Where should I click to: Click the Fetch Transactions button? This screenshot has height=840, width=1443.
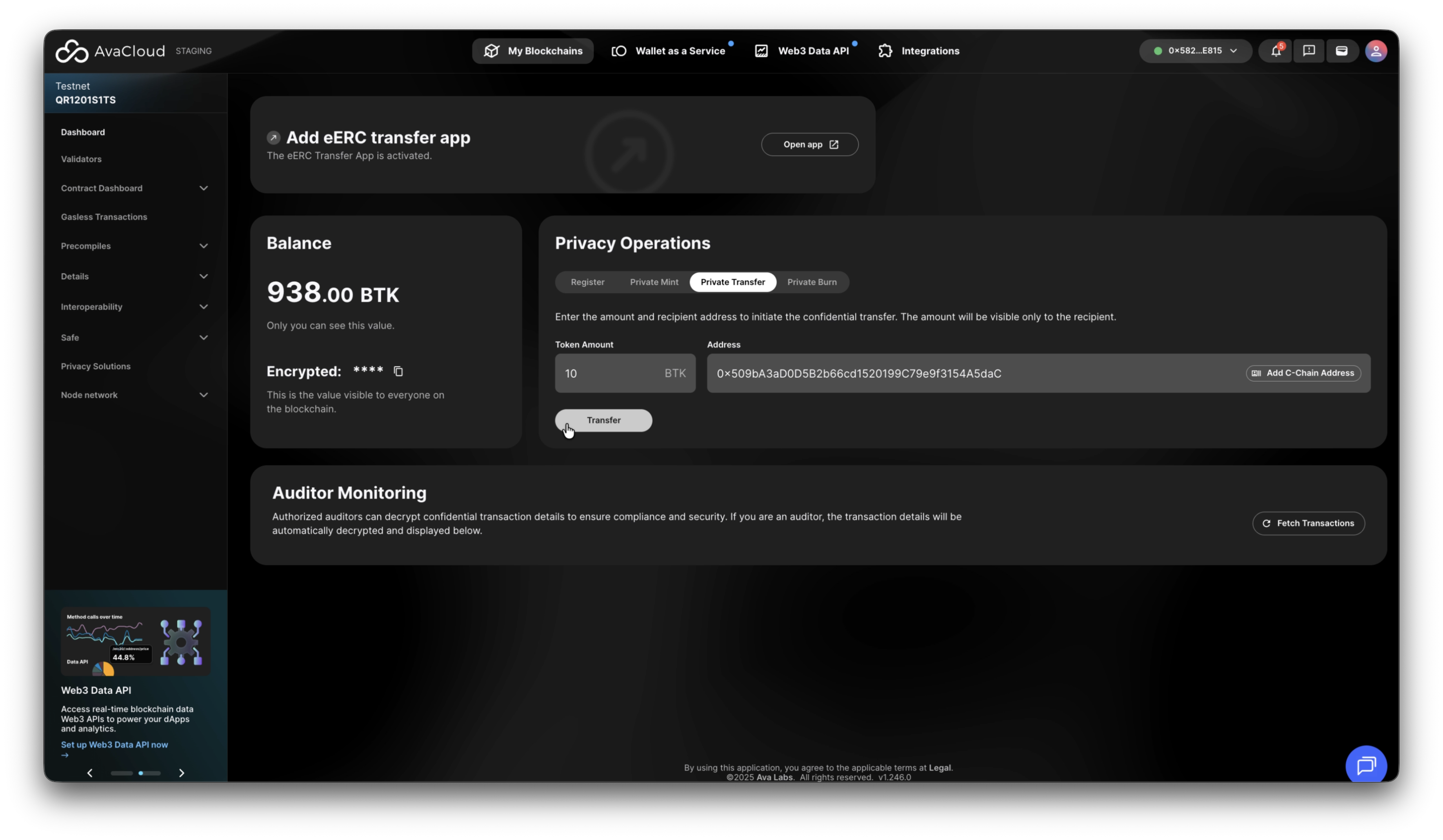click(1308, 524)
